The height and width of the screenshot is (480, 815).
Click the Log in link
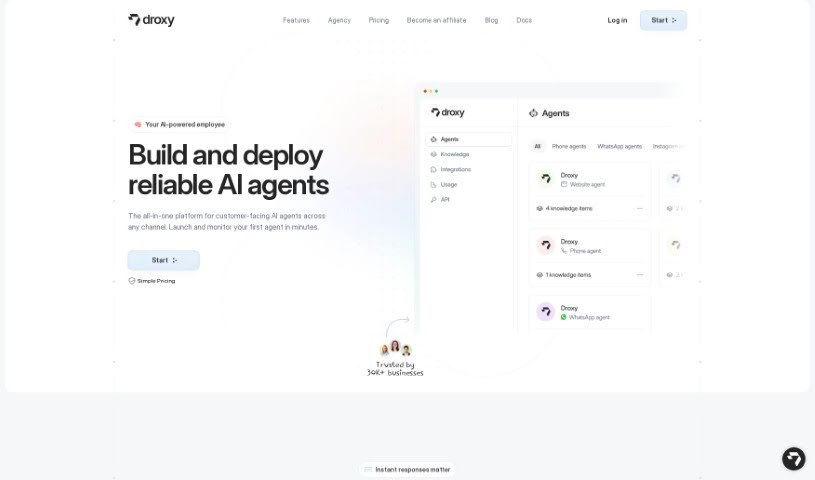[x=617, y=20]
